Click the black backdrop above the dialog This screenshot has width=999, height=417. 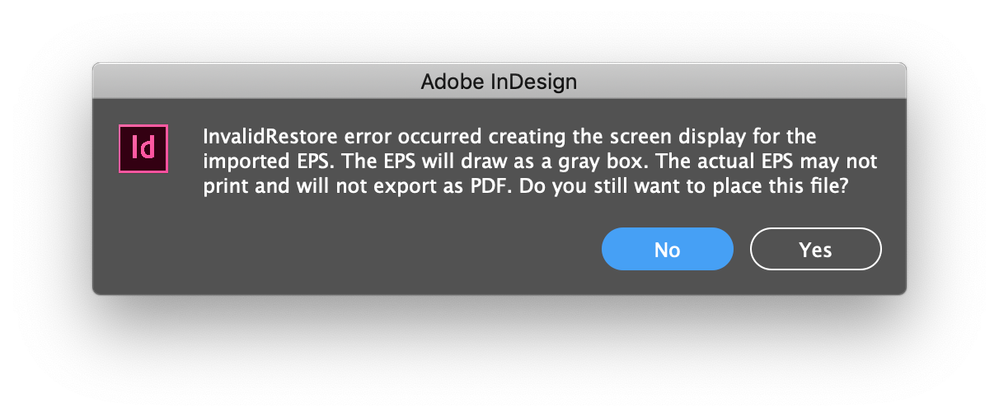(499, 28)
